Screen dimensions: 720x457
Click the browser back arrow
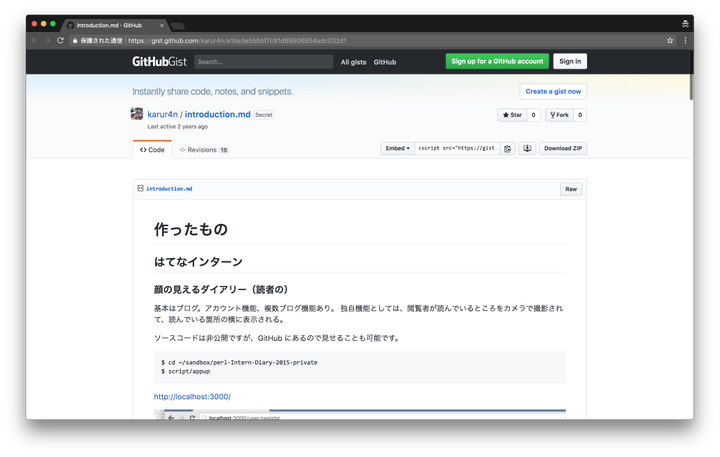pos(34,40)
